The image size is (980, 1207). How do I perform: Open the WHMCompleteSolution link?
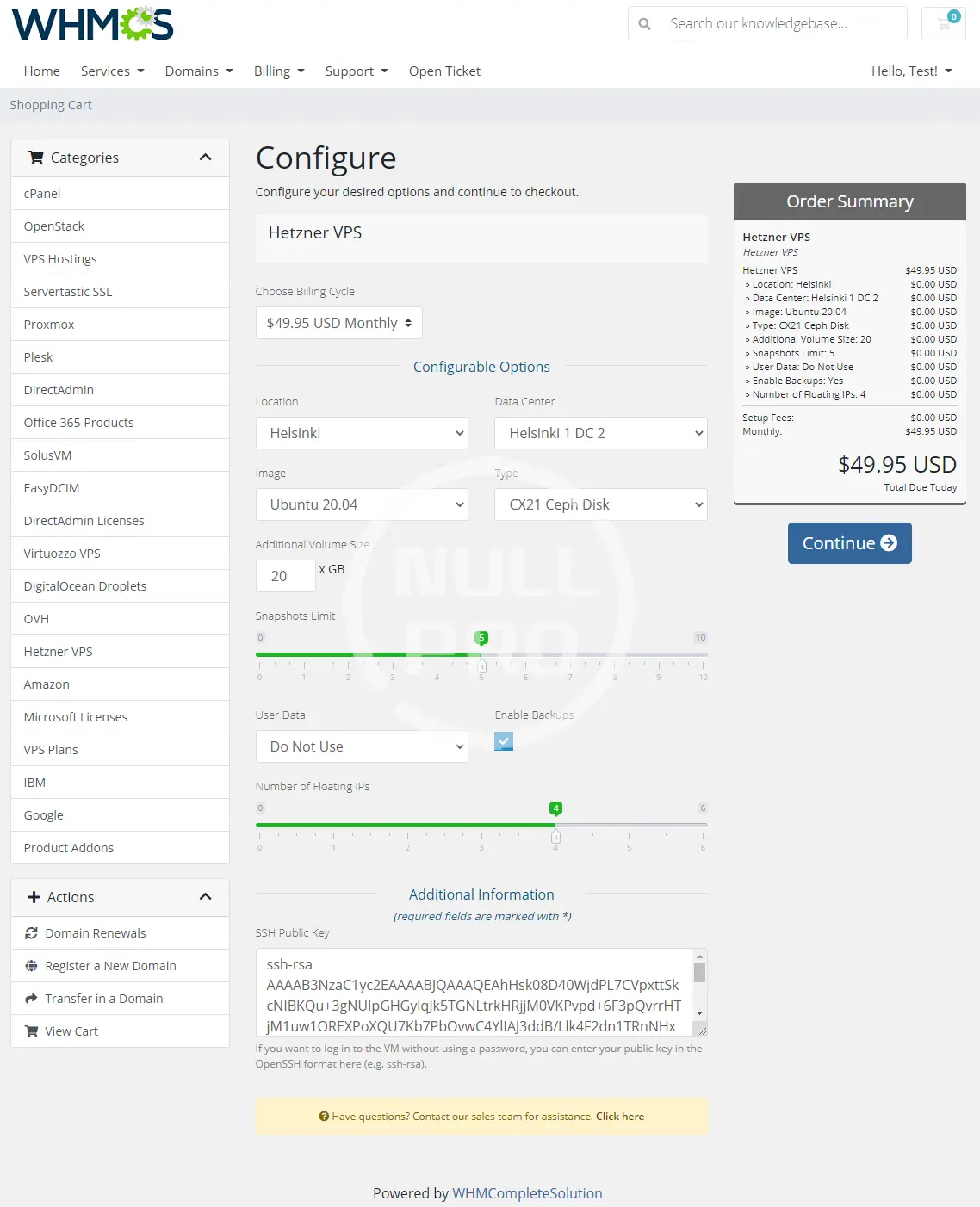point(527,1193)
